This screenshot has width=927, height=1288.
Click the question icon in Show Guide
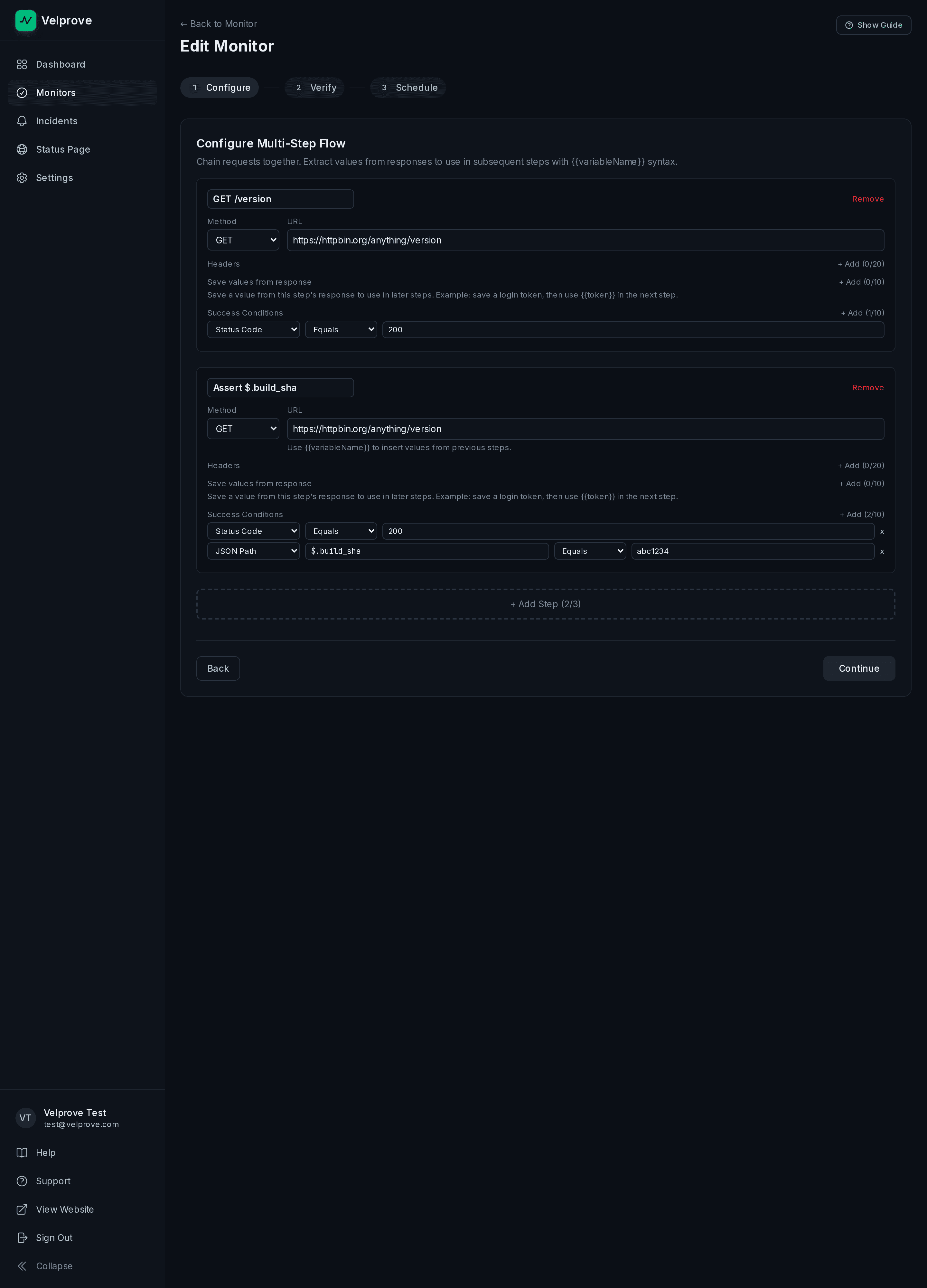849,25
